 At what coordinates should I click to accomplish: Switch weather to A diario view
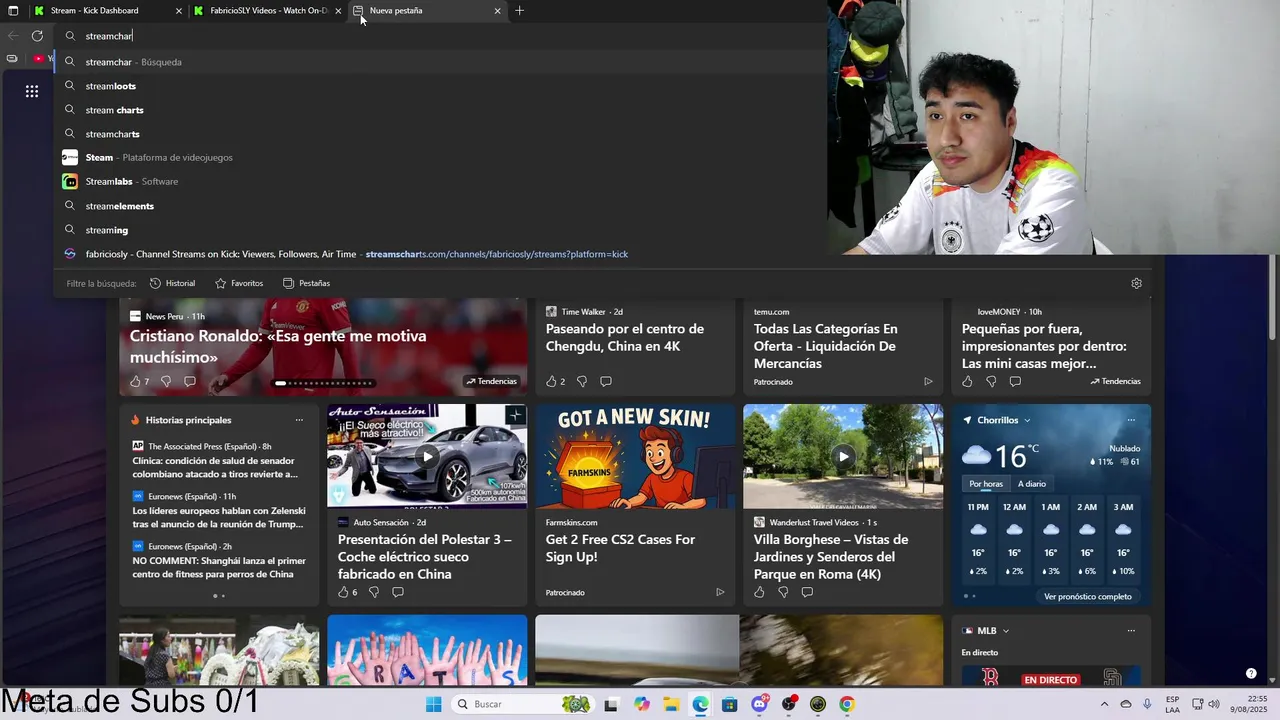pos(1032,484)
